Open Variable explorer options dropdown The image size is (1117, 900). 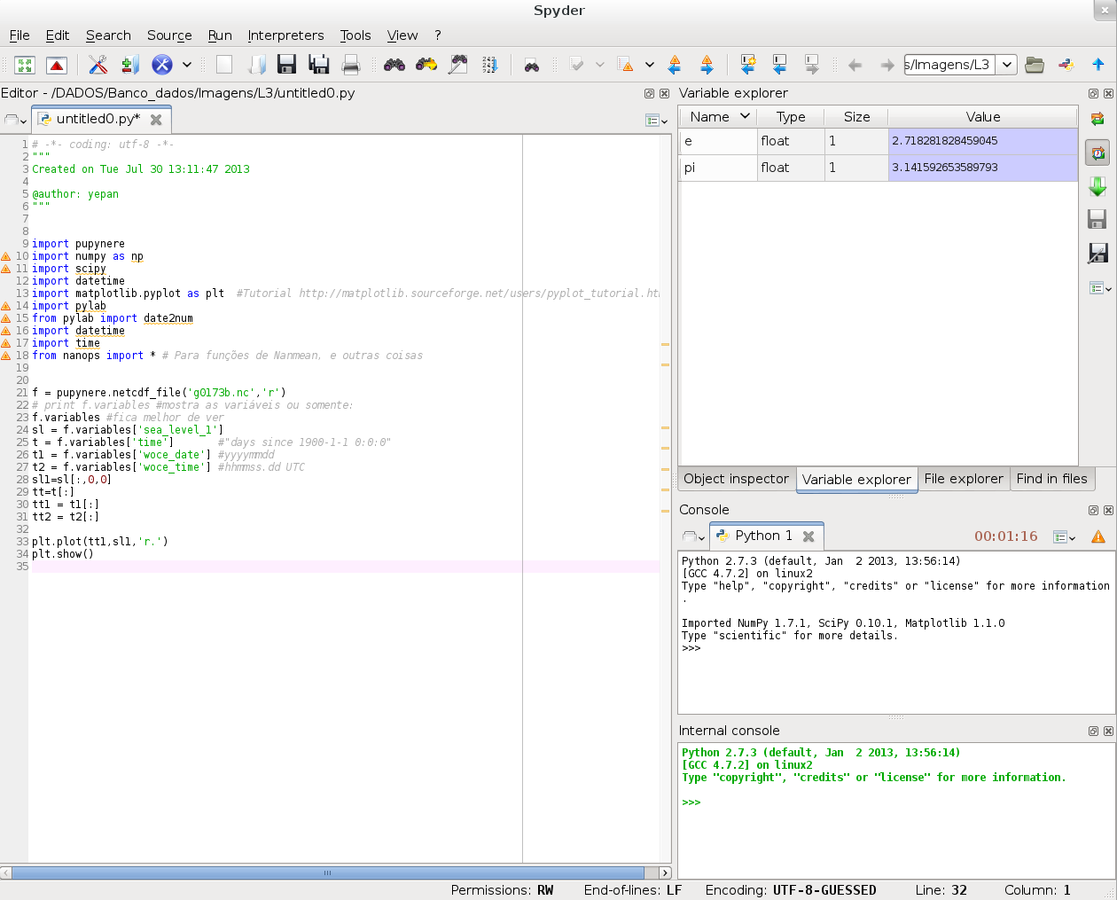pyautogui.click(x=1099, y=288)
